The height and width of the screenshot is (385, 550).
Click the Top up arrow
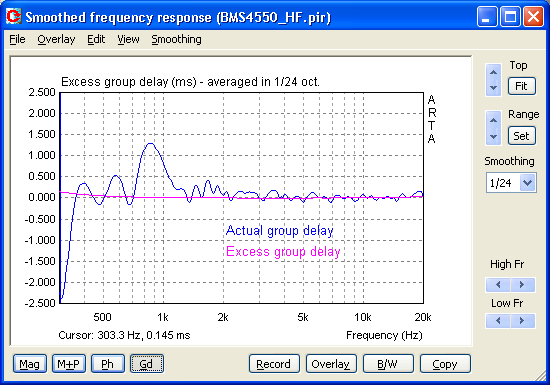[x=494, y=72]
